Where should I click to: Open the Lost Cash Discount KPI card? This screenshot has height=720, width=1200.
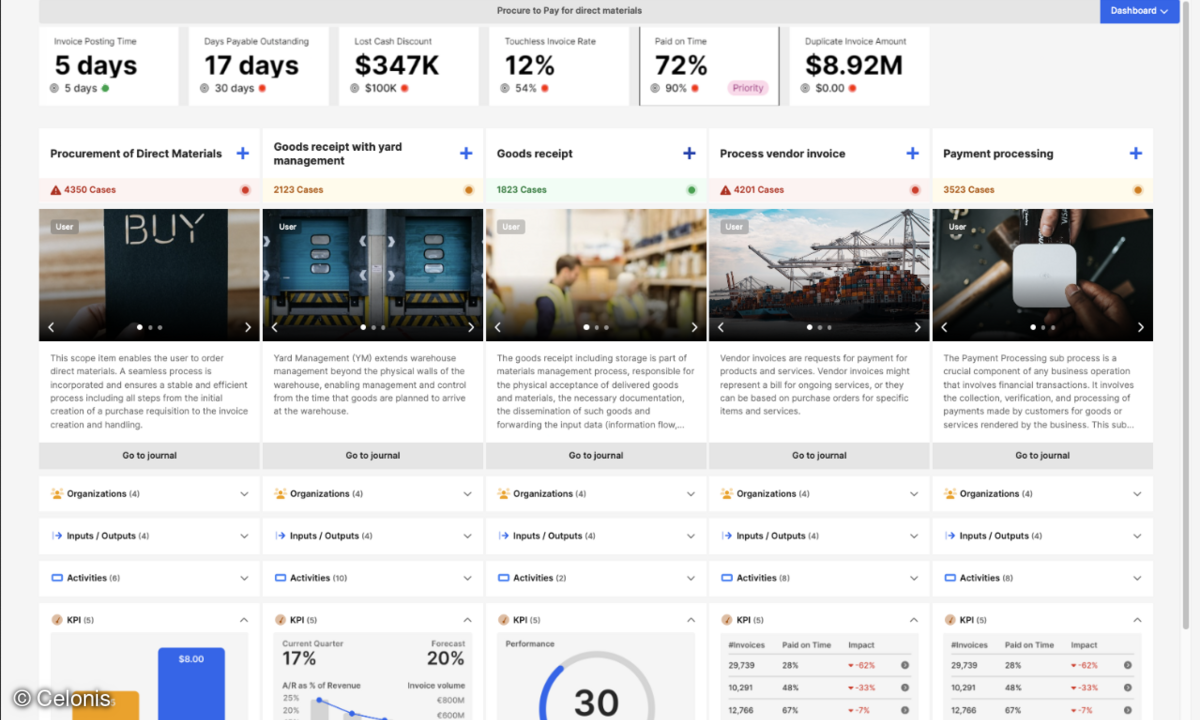(409, 66)
